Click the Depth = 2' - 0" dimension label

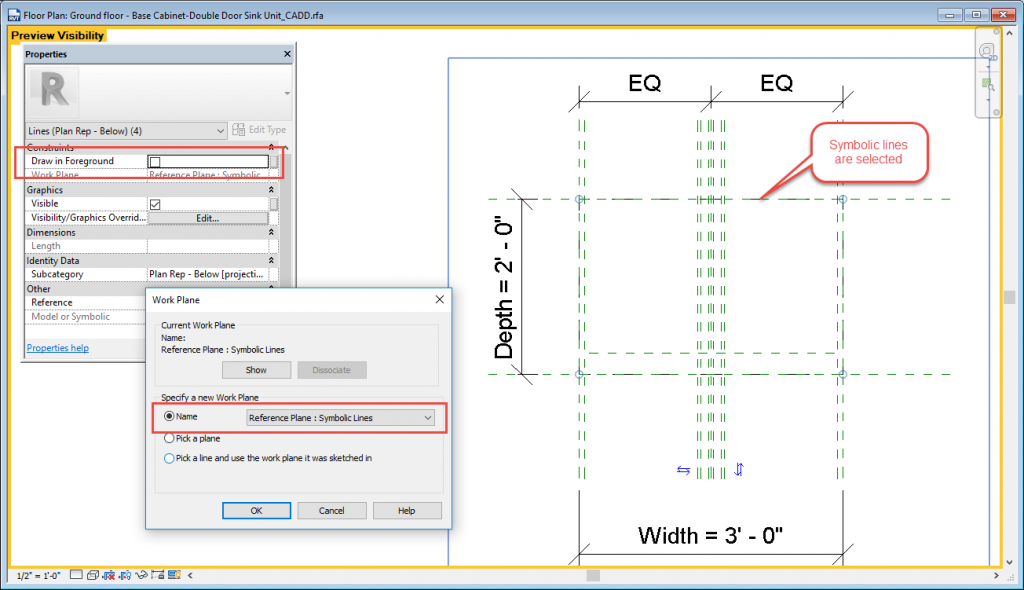coord(504,289)
